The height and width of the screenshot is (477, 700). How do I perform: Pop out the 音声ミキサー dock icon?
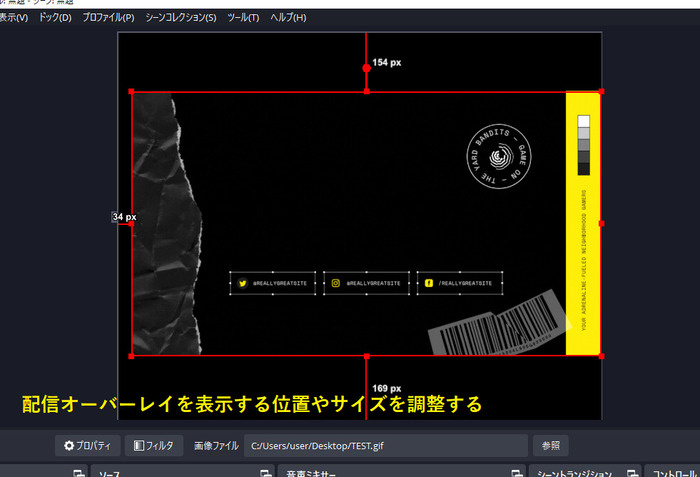pos(517,473)
